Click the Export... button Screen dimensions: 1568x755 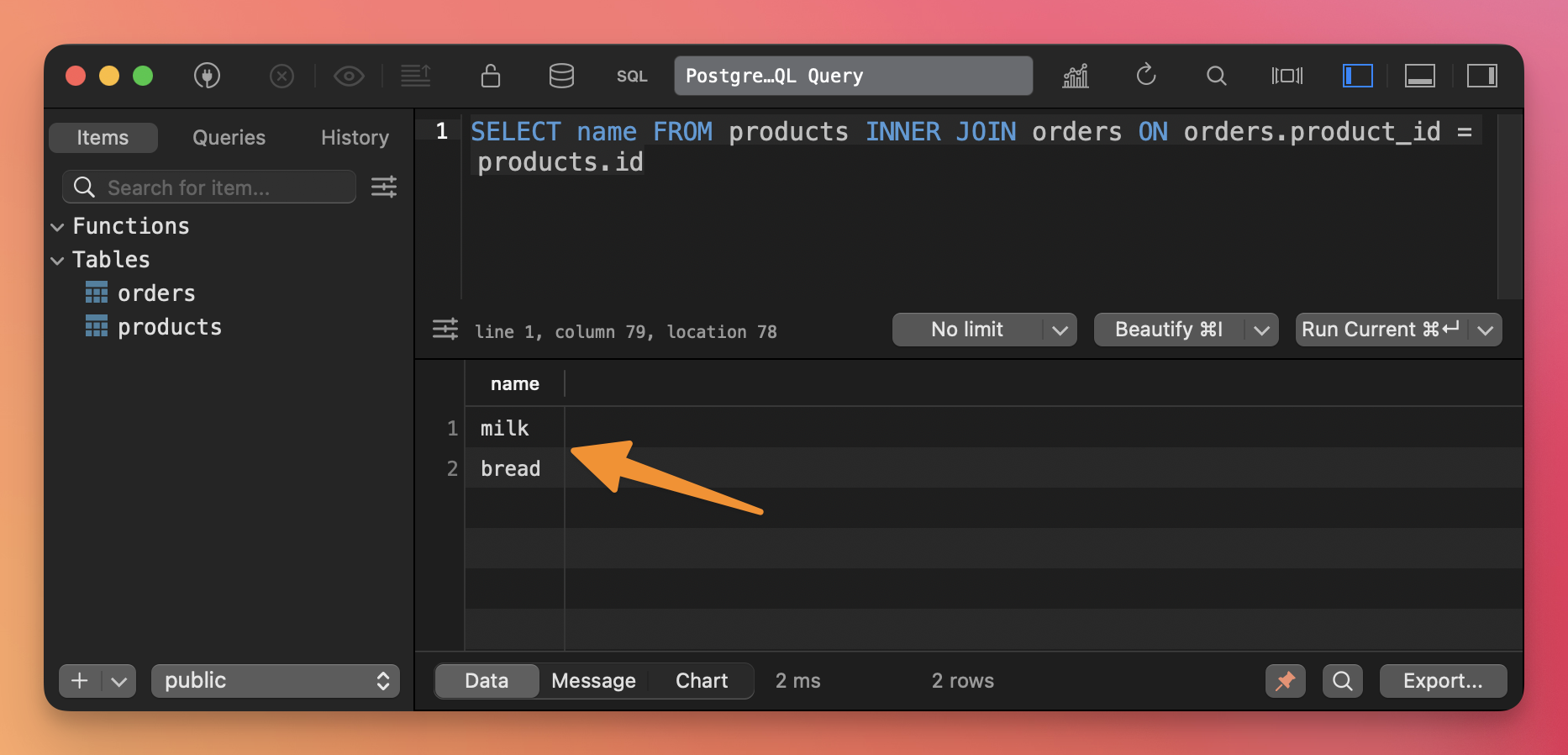point(1443,681)
